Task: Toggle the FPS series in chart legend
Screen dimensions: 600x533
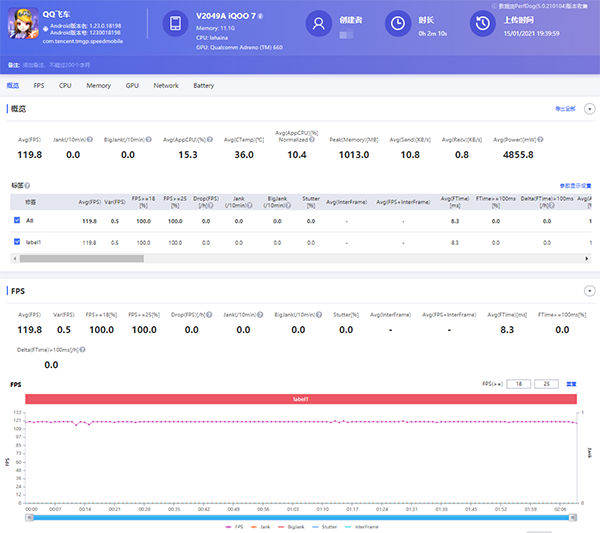Action: tap(233, 526)
